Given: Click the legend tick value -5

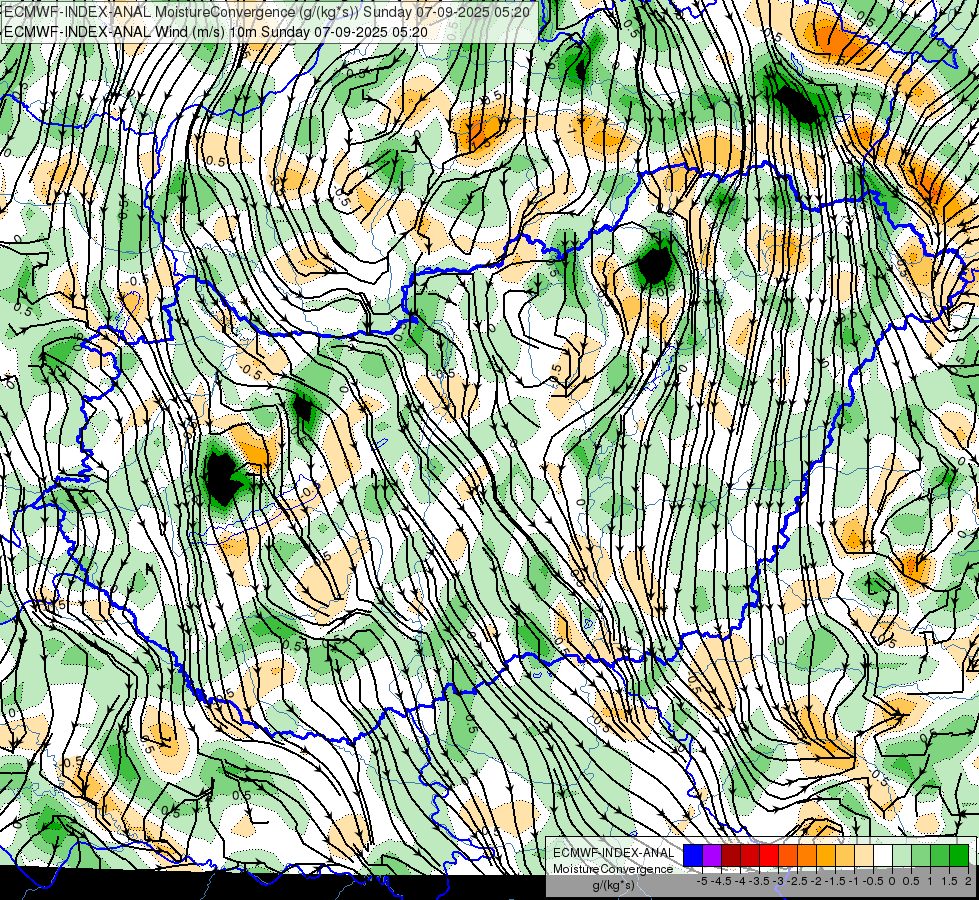Looking at the screenshot, I should [702, 881].
